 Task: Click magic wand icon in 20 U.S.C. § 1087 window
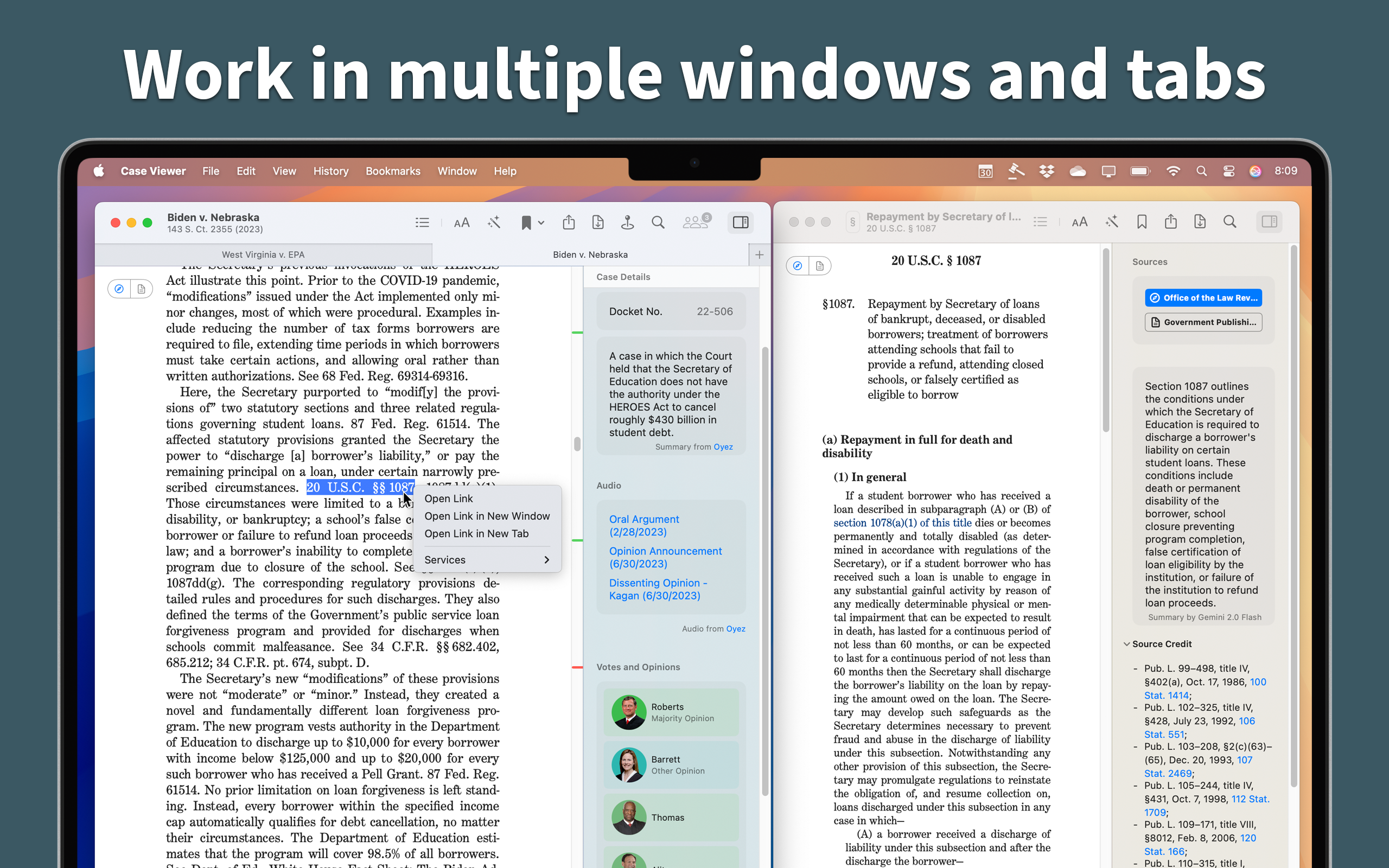(x=1112, y=221)
